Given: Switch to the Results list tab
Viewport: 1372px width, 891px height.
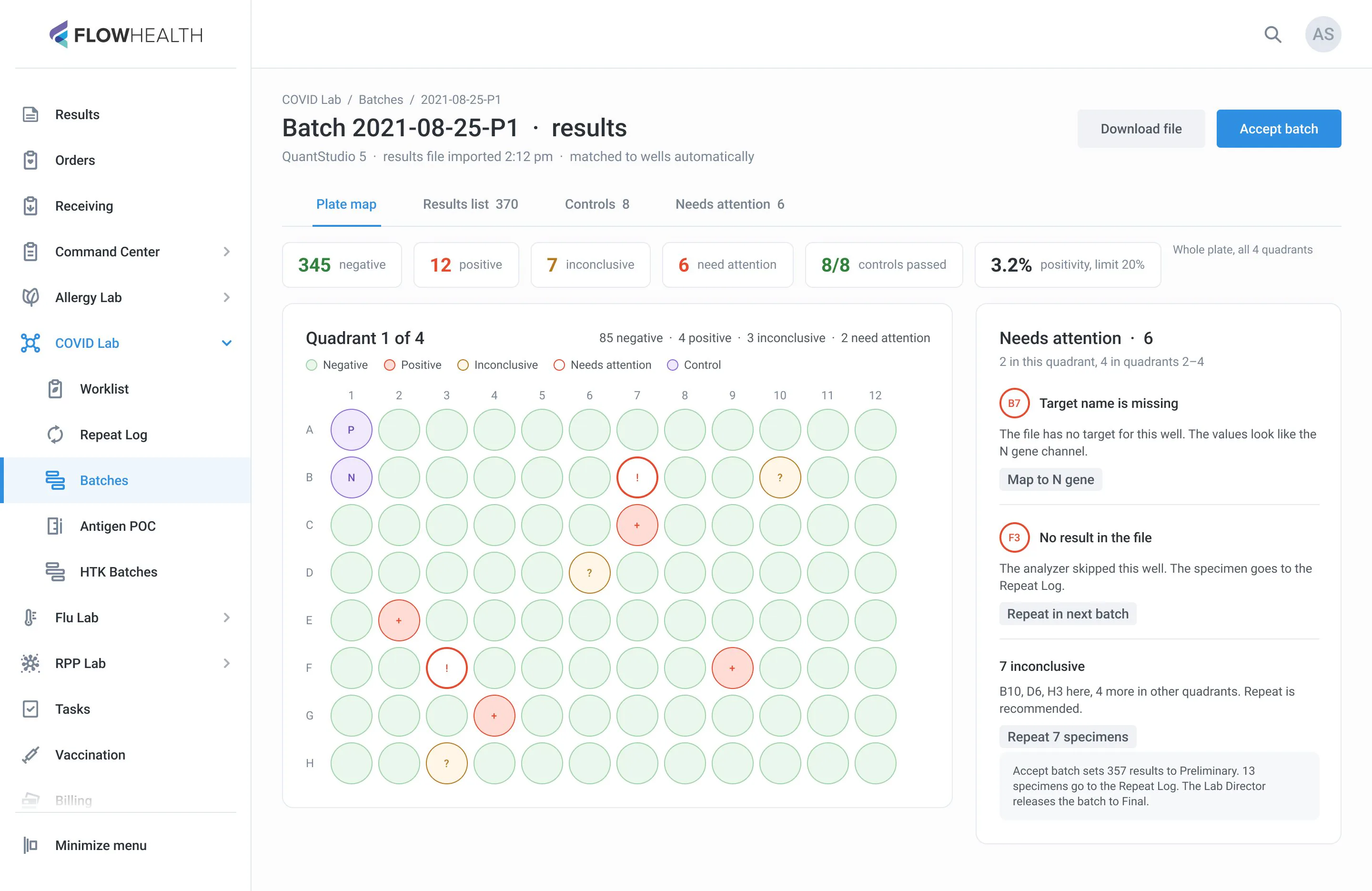Looking at the screenshot, I should pyautogui.click(x=470, y=204).
